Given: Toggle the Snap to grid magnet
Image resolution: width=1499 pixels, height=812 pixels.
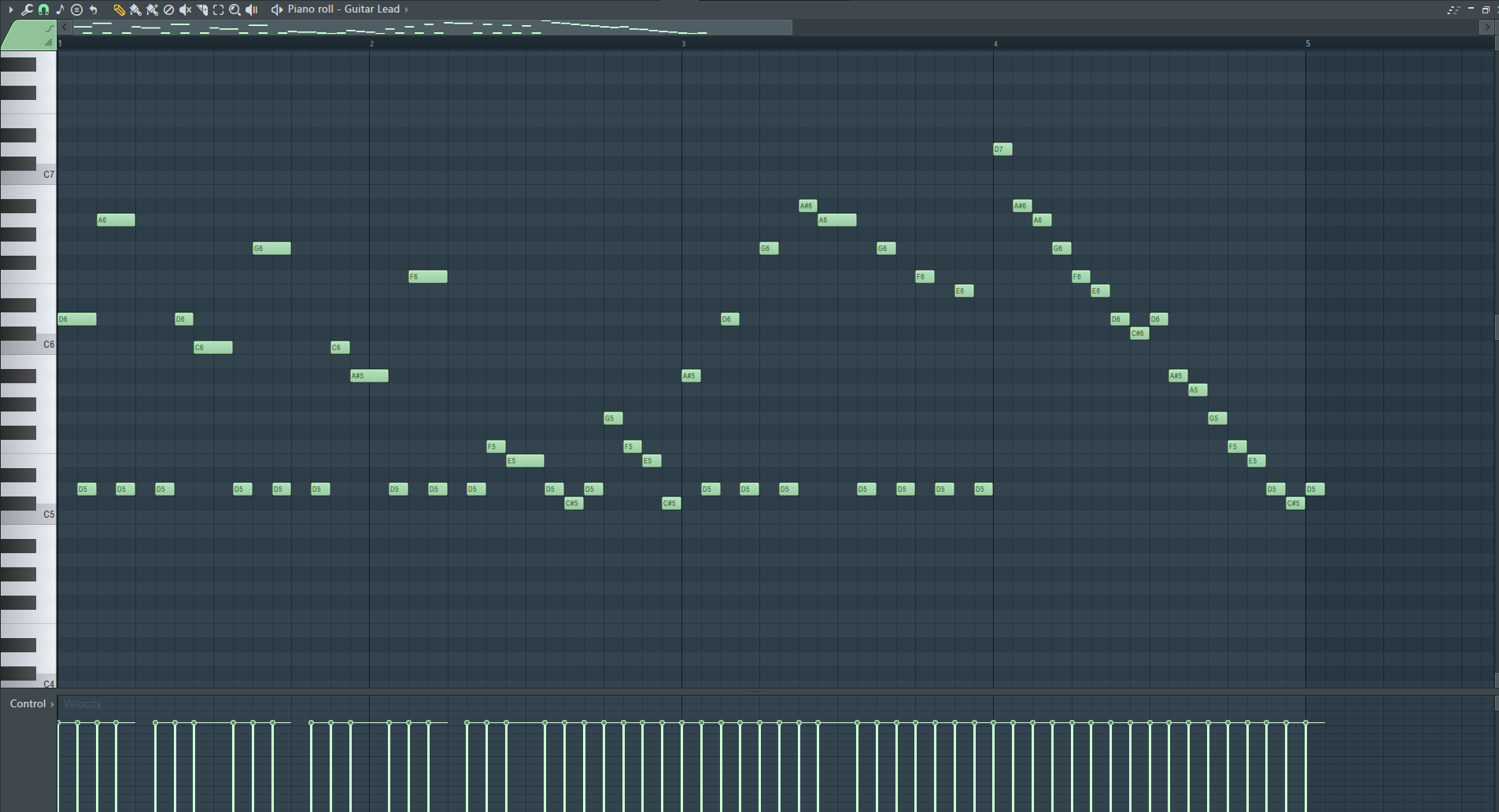Looking at the screenshot, I should tap(43, 9).
